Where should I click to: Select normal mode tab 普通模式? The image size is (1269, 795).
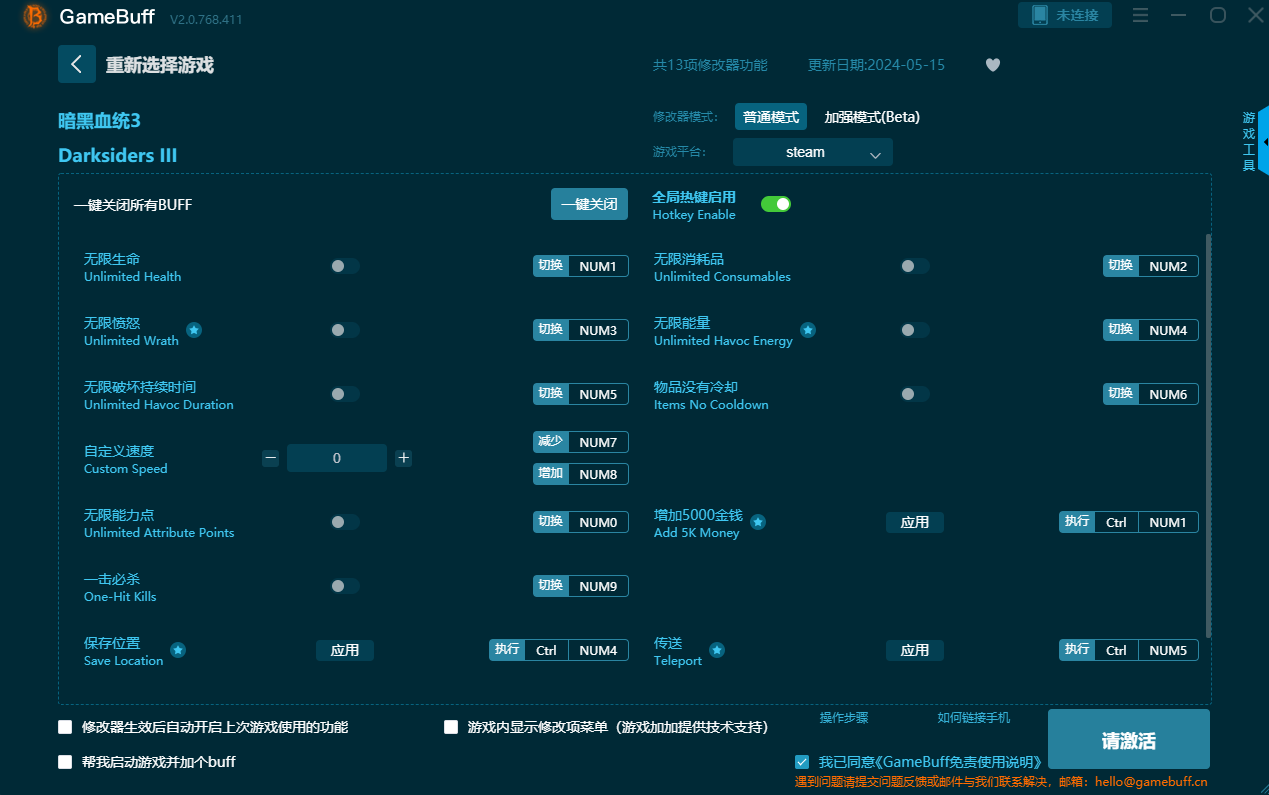coord(771,117)
